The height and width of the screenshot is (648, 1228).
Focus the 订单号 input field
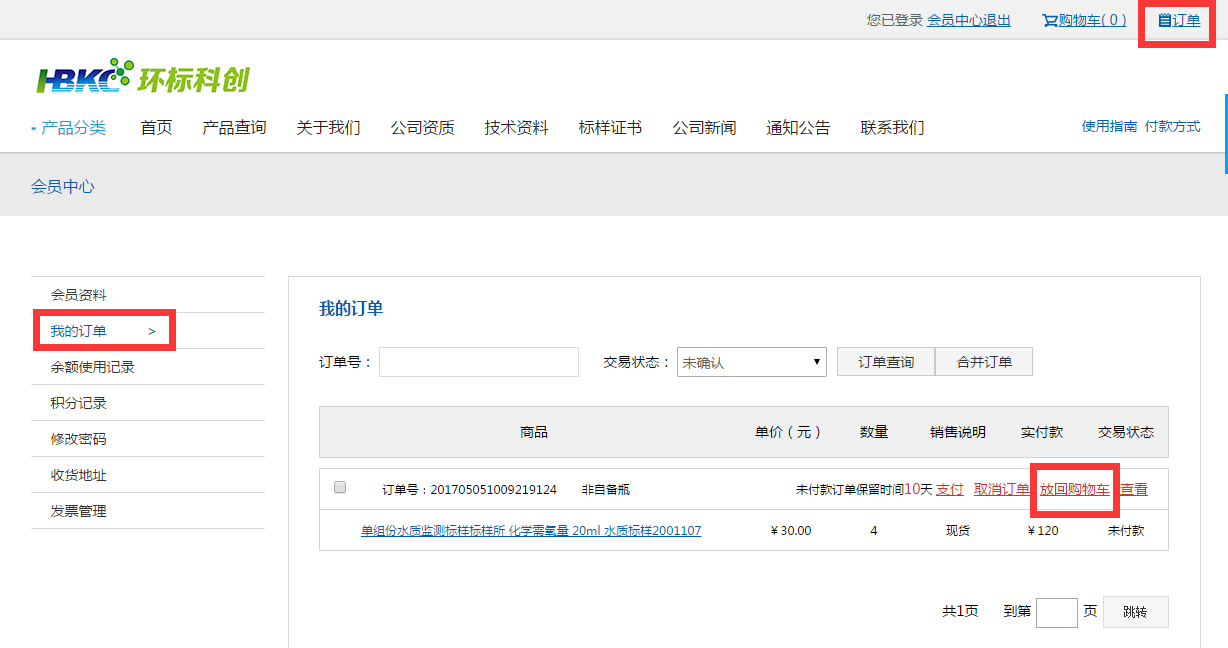click(478, 362)
